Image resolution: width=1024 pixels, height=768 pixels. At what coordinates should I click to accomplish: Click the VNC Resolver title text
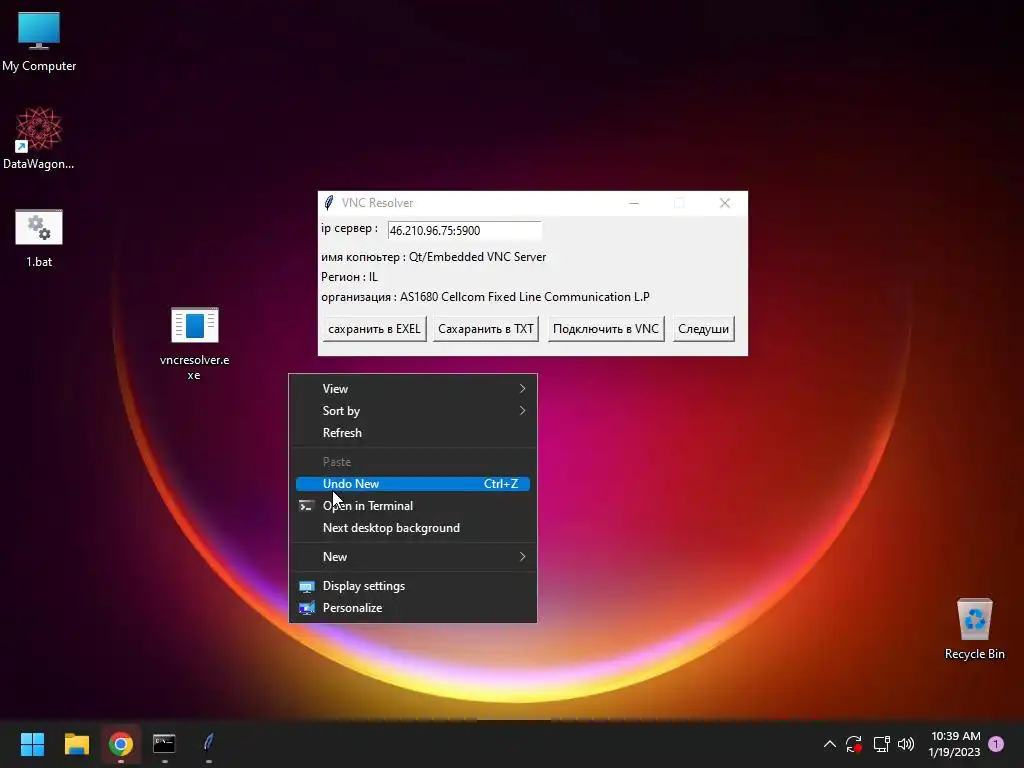tap(377, 203)
